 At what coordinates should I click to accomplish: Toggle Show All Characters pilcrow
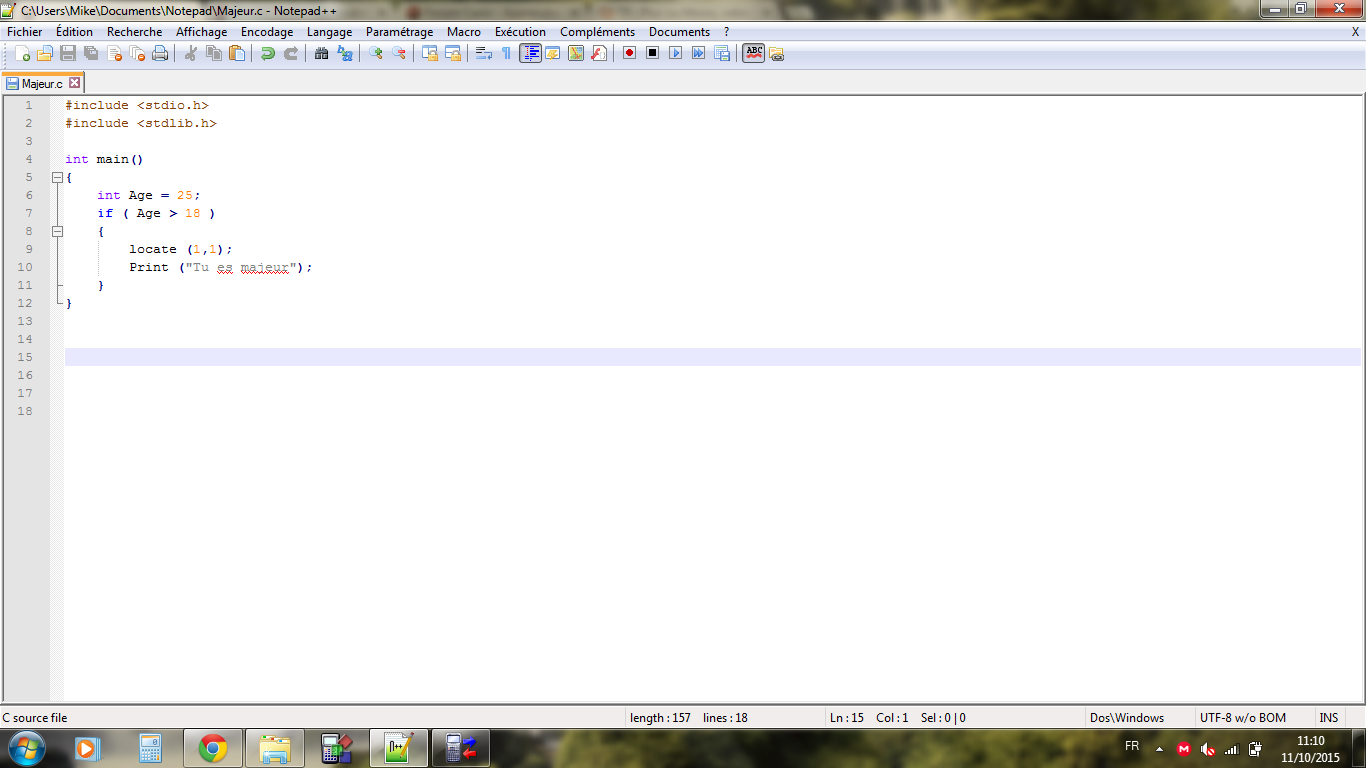(x=506, y=53)
